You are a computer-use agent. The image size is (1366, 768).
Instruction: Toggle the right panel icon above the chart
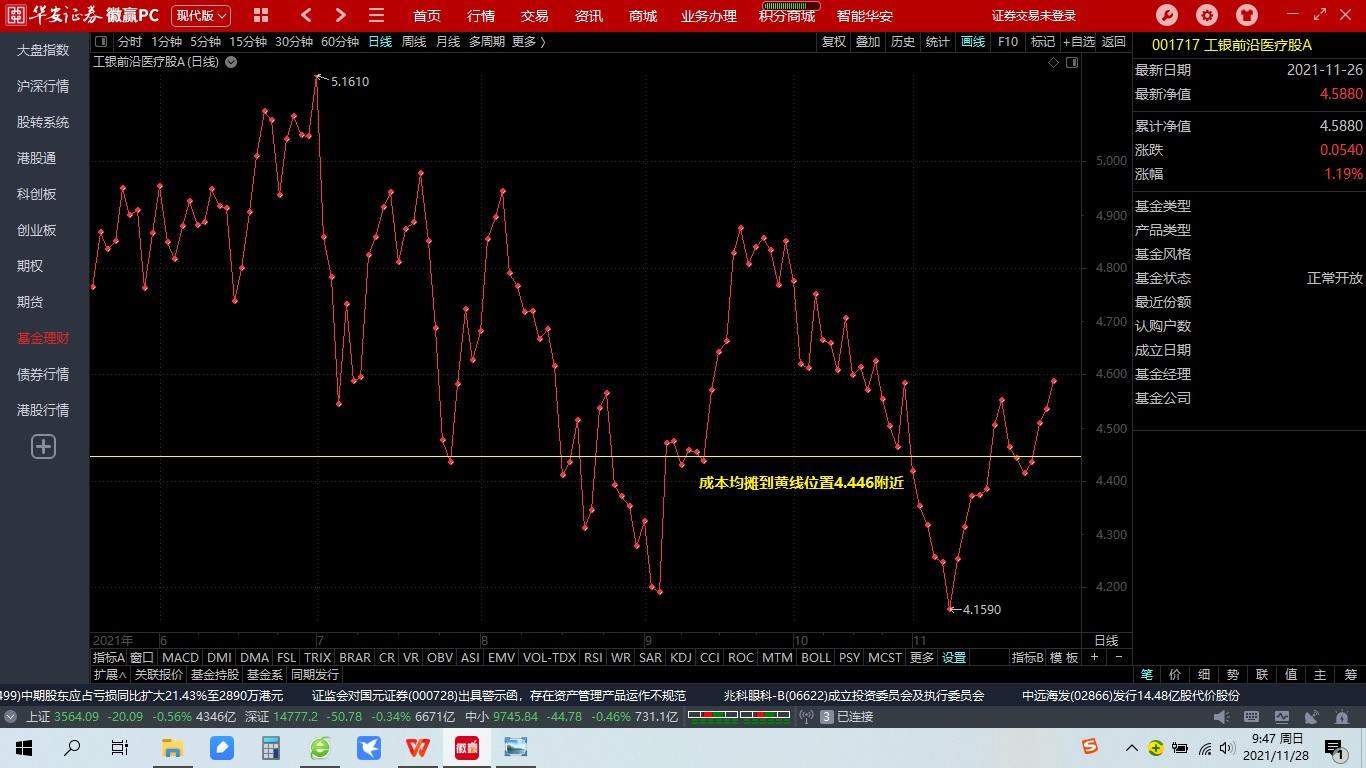[x=1072, y=62]
